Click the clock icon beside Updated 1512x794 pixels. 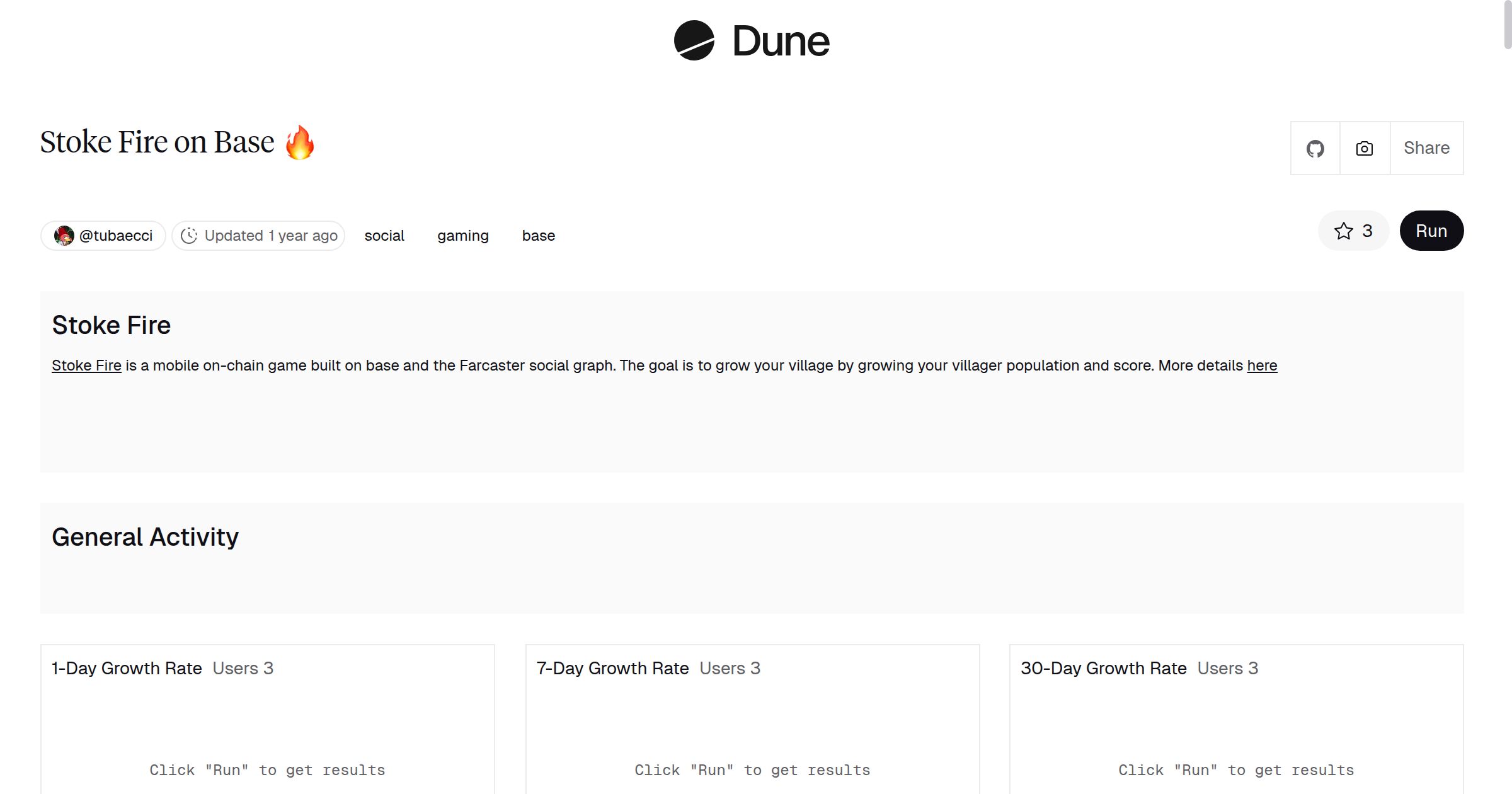click(189, 236)
